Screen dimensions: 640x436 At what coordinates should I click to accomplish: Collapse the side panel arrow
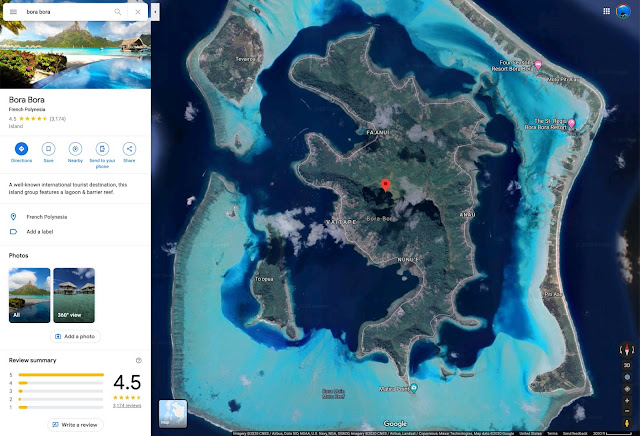pos(155,12)
